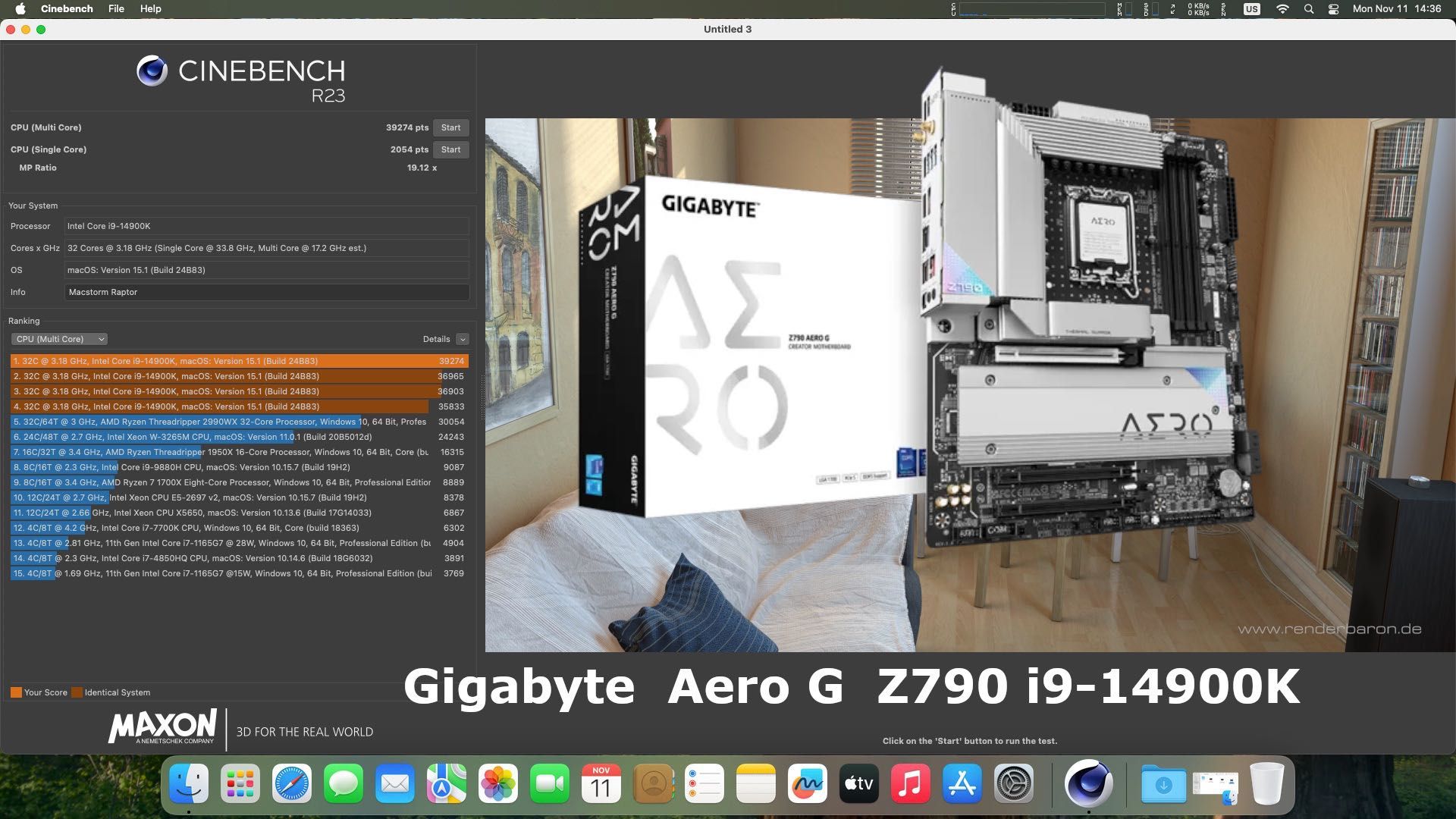Select the i7-1165G7 @15W ranking row
Screen dimensions: 1456x819
coord(240,573)
